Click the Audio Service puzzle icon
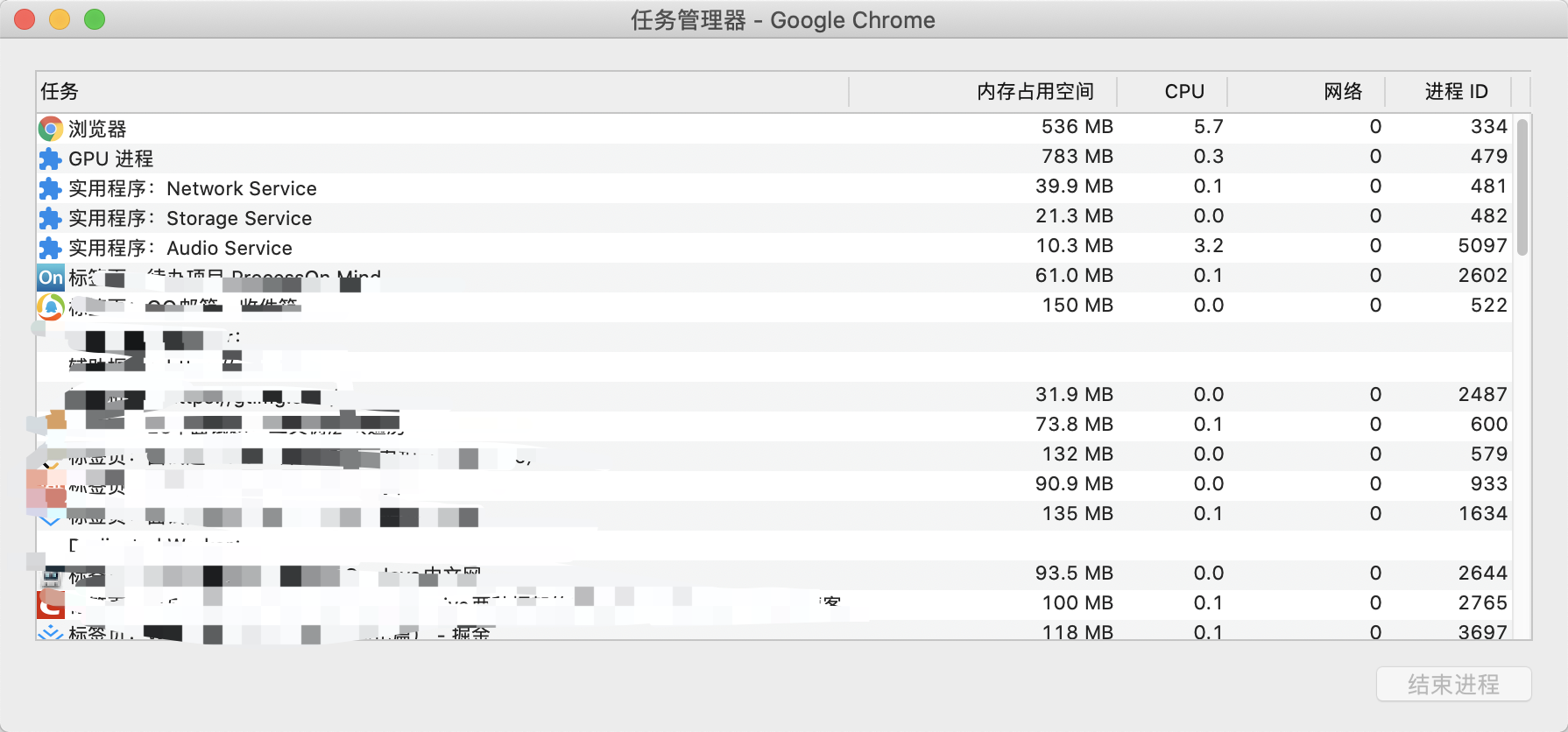This screenshot has width=1568, height=732. [x=51, y=248]
